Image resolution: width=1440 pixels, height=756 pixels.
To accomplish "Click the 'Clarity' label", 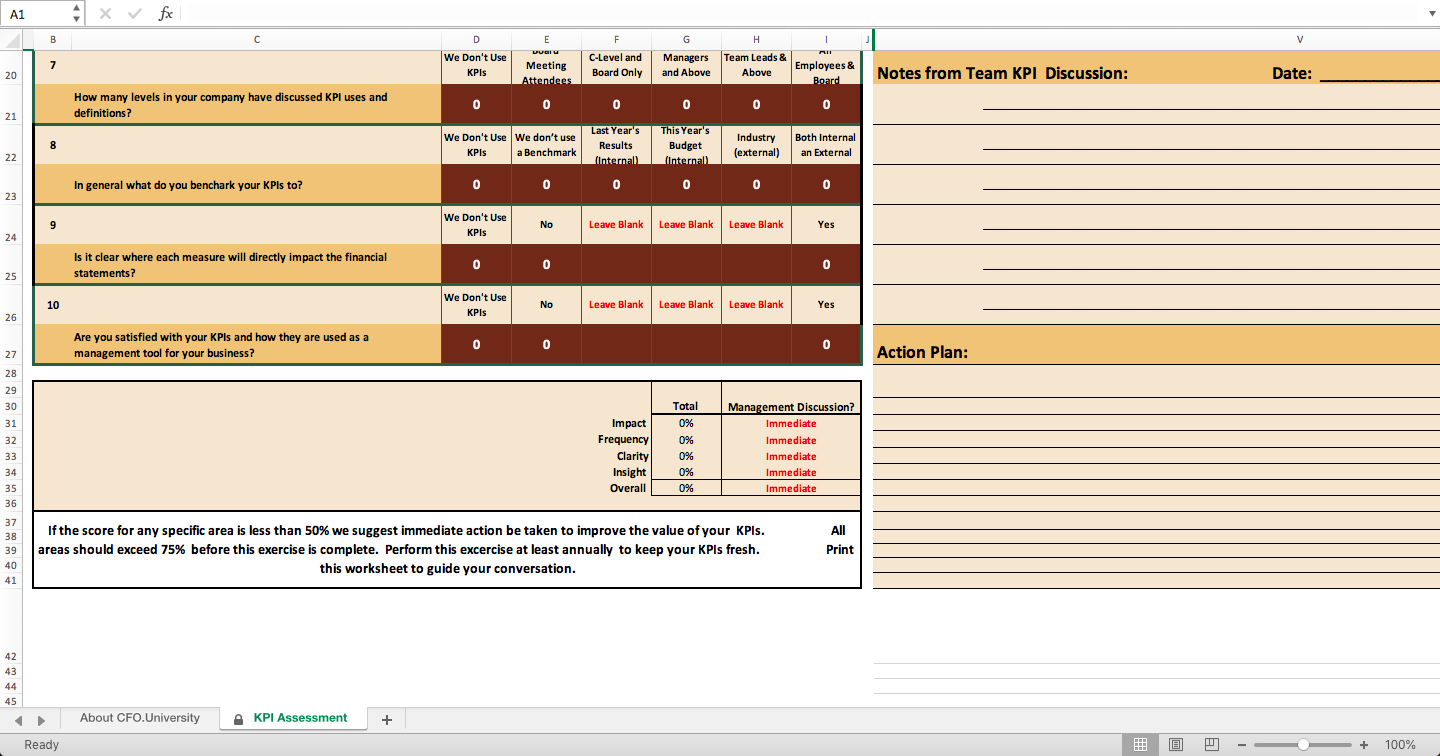I will [633, 456].
